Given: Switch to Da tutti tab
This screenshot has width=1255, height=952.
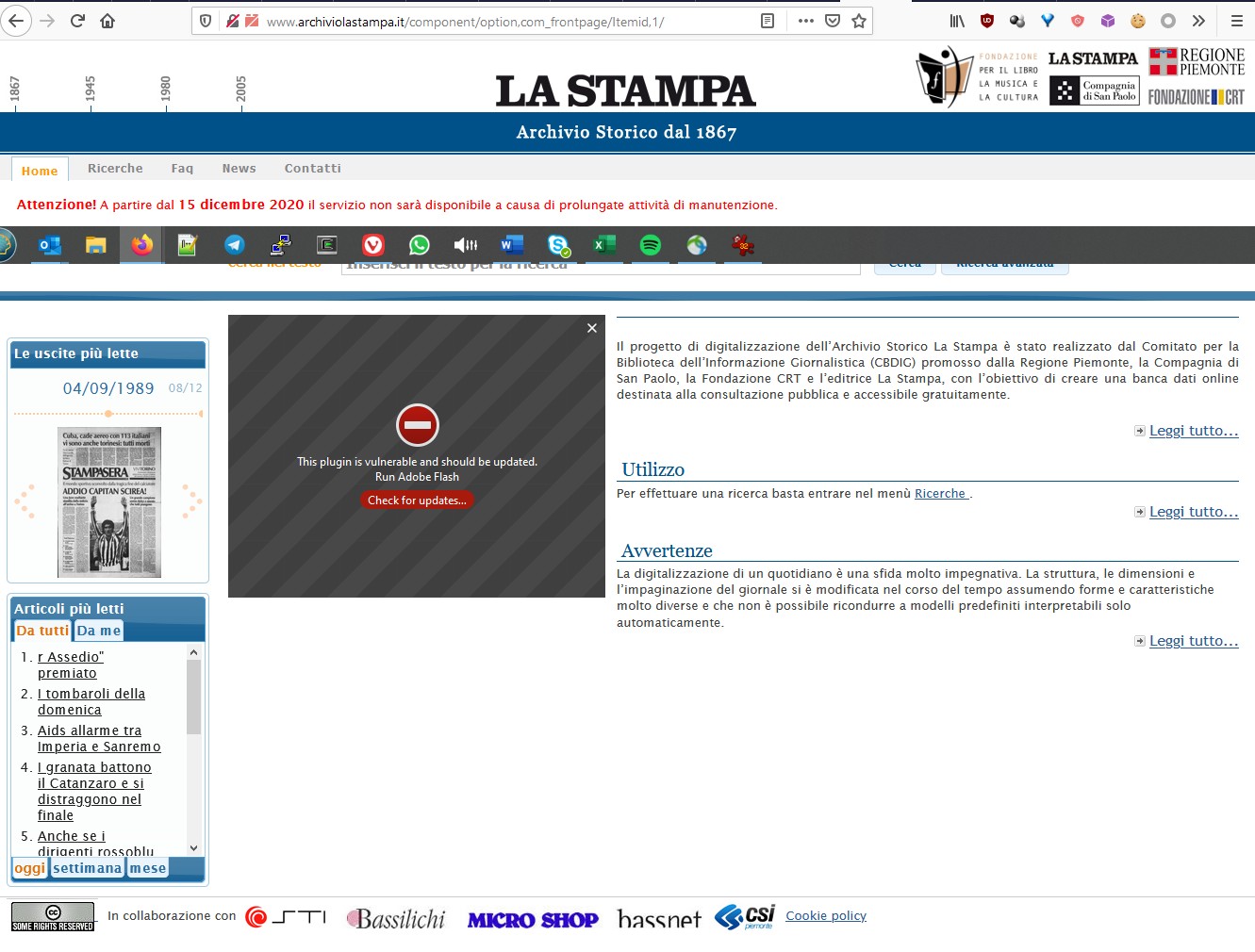Looking at the screenshot, I should pos(42,631).
